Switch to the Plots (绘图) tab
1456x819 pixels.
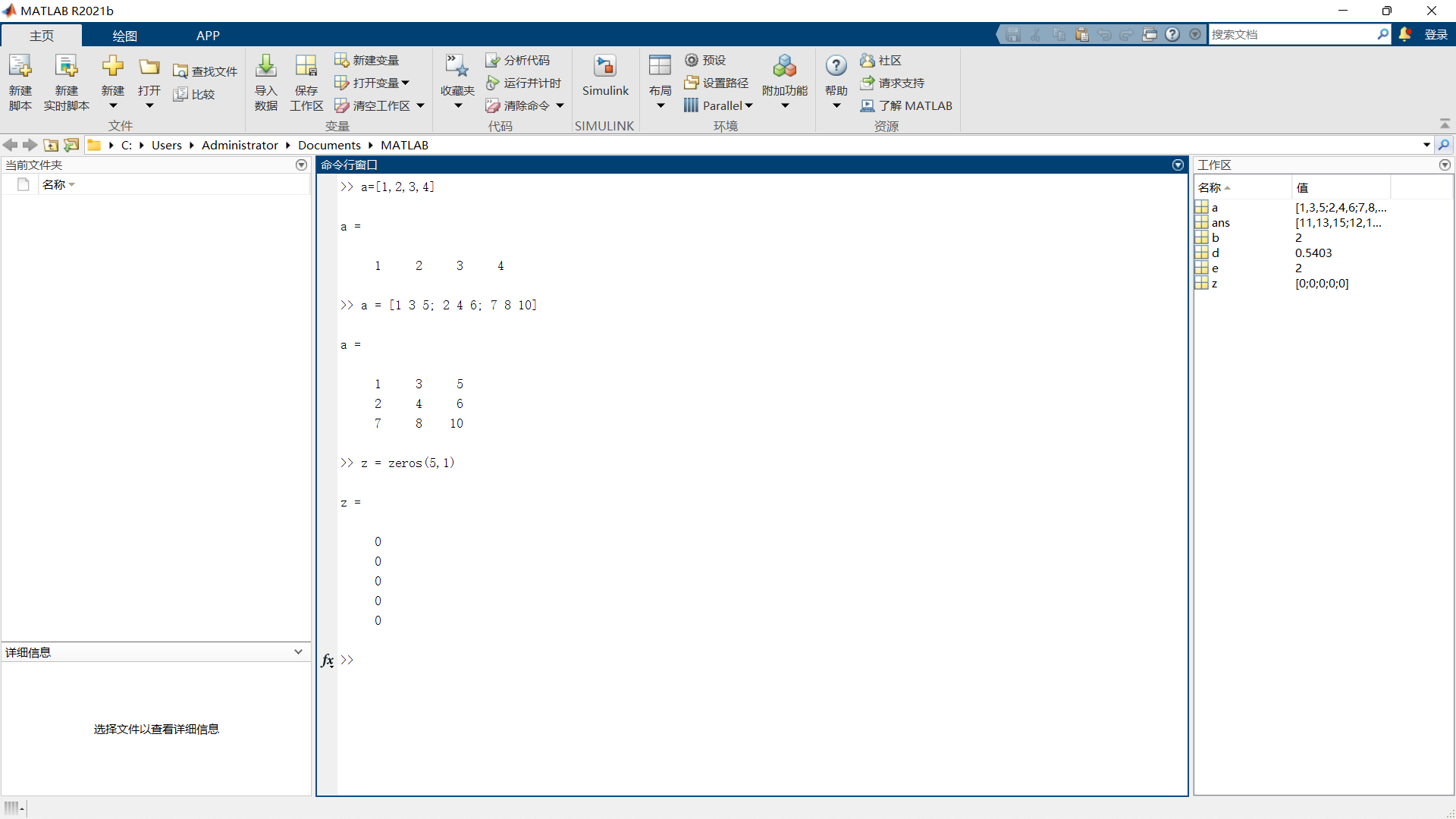coord(124,36)
